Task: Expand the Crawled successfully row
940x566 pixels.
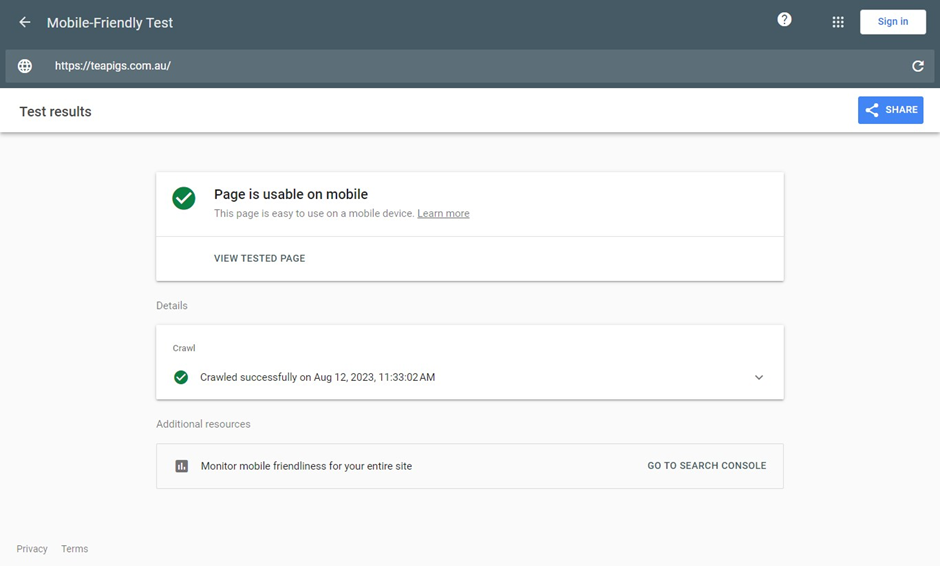Action: [x=469, y=377]
